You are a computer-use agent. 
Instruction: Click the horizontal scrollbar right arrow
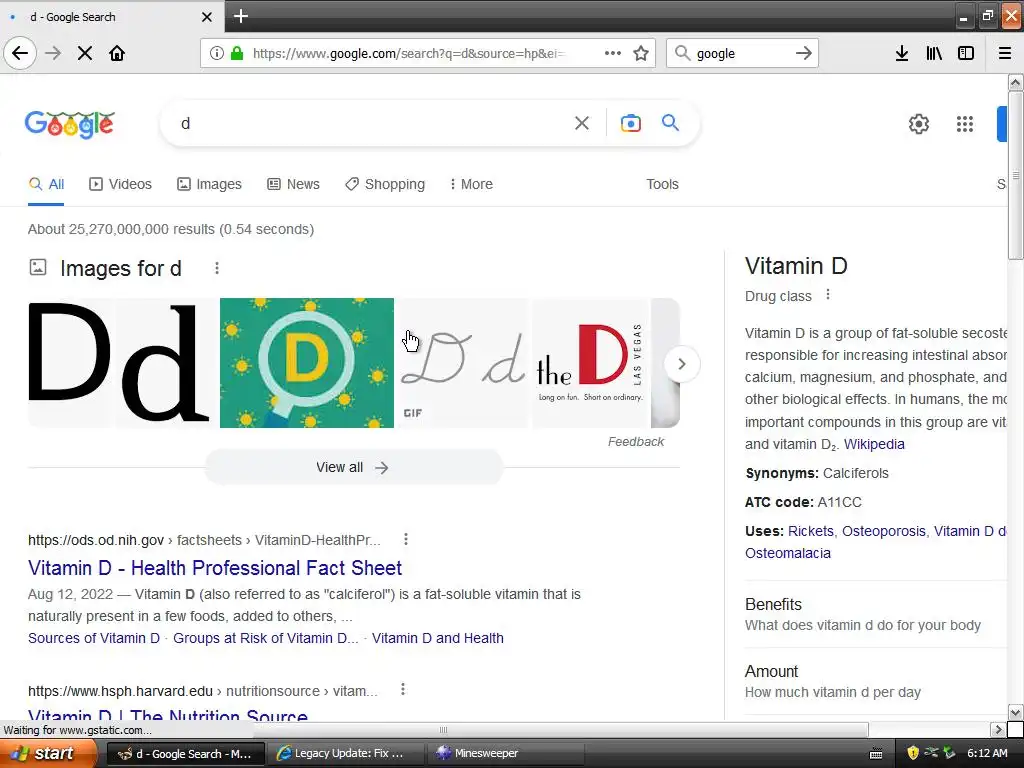[x=998, y=729]
